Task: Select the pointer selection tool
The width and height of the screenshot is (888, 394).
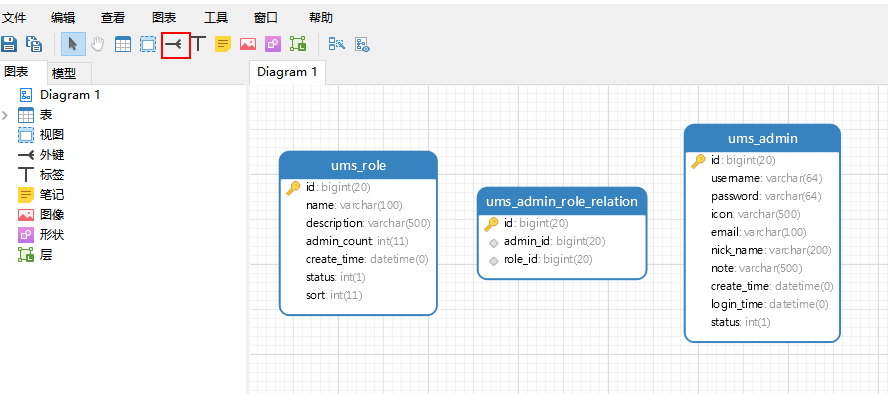Action: click(73, 44)
